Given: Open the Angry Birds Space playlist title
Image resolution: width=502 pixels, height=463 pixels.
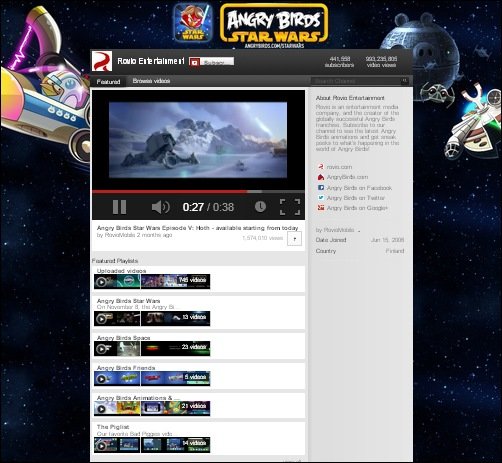Looking at the screenshot, I should pyautogui.click(x=123, y=338).
